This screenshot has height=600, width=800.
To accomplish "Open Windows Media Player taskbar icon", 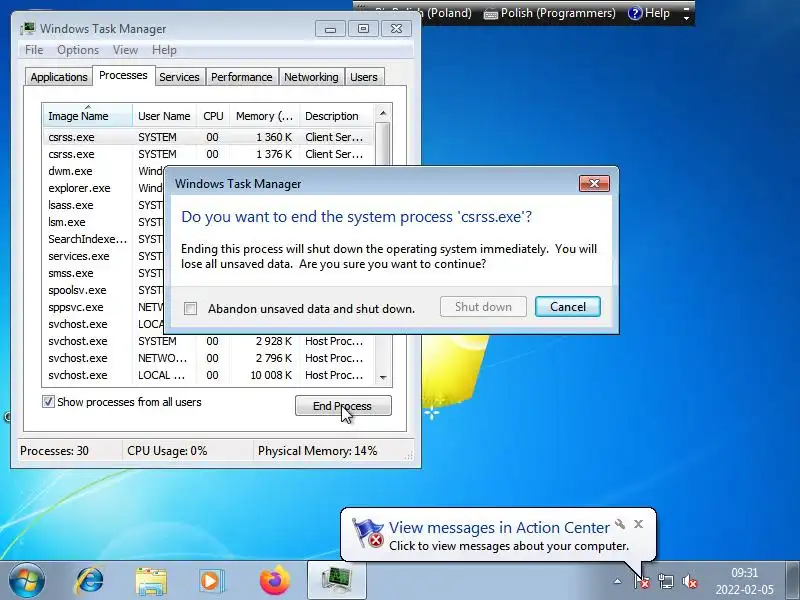I will [210, 581].
